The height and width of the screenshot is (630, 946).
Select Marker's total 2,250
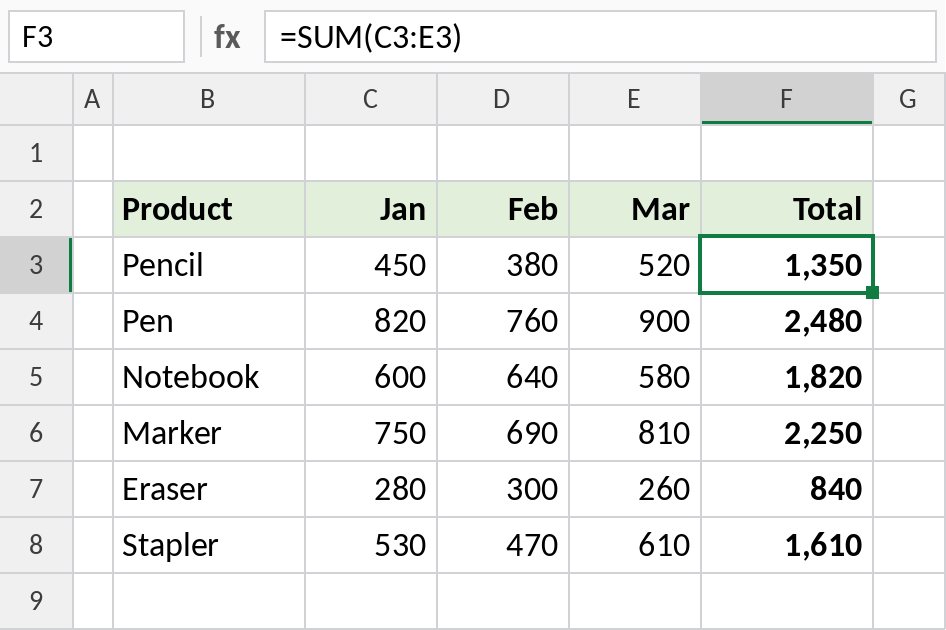[x=787, y=433]
